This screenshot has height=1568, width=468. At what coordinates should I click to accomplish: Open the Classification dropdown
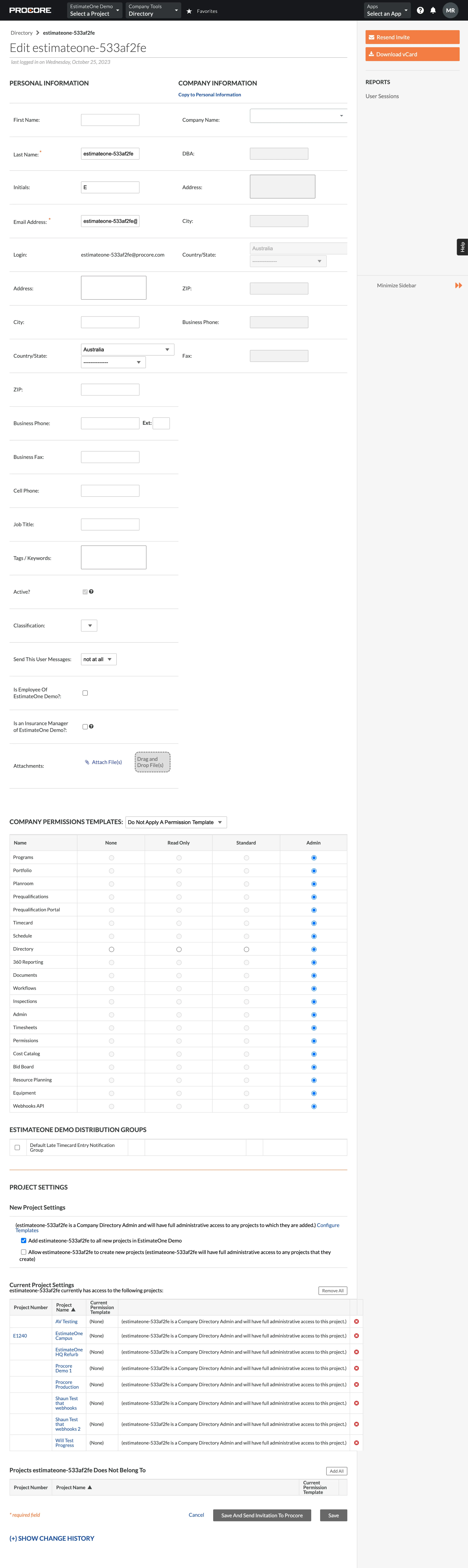(89, 626)
